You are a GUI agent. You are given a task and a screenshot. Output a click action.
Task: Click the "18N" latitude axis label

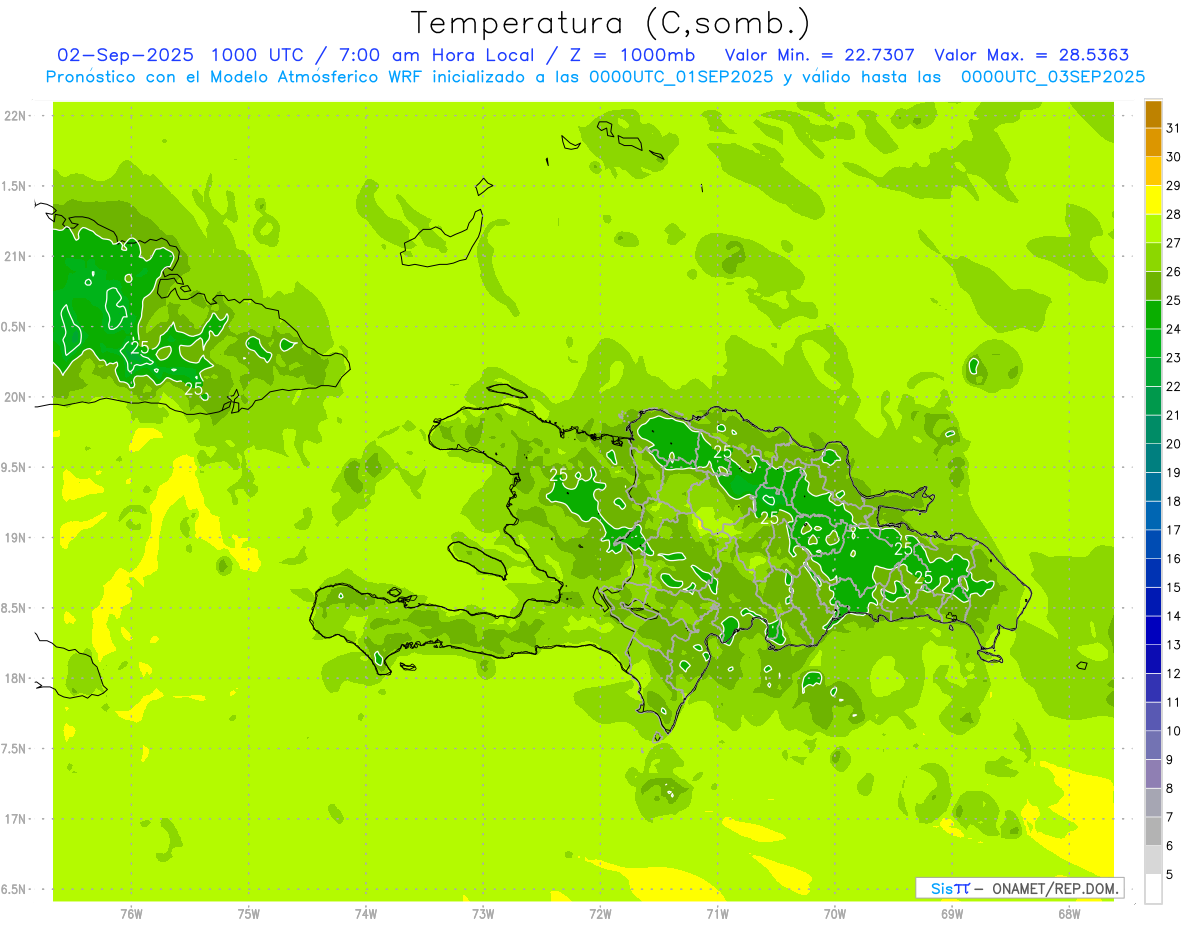(15, 679)
